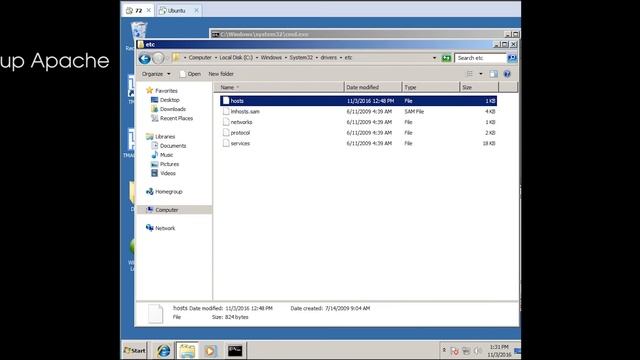Select the networks file

[358, 122]
